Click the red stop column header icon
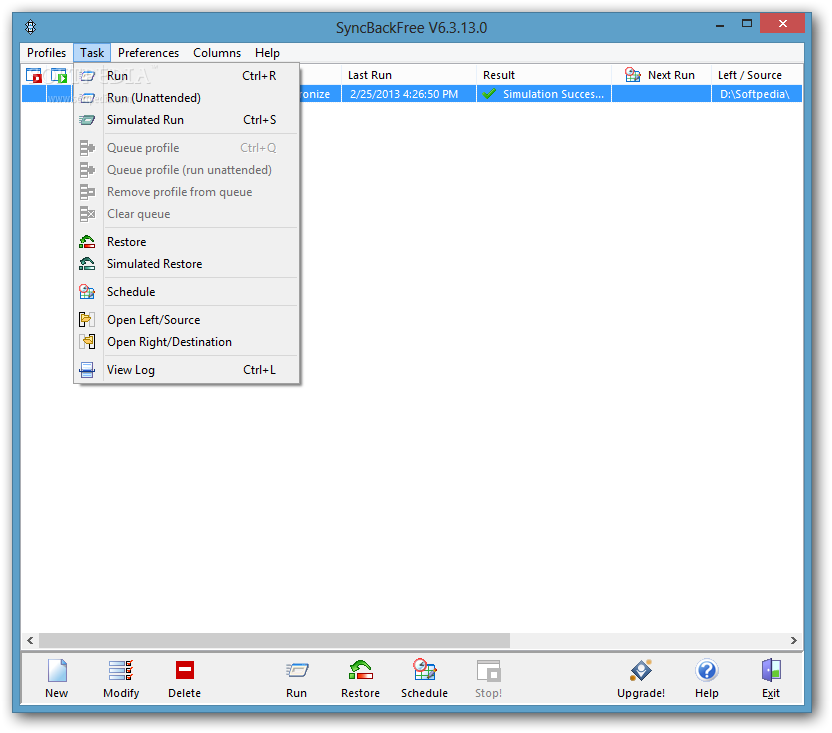Image resolution: width=832 pixels, height=733 pixels. click(34, 75)
